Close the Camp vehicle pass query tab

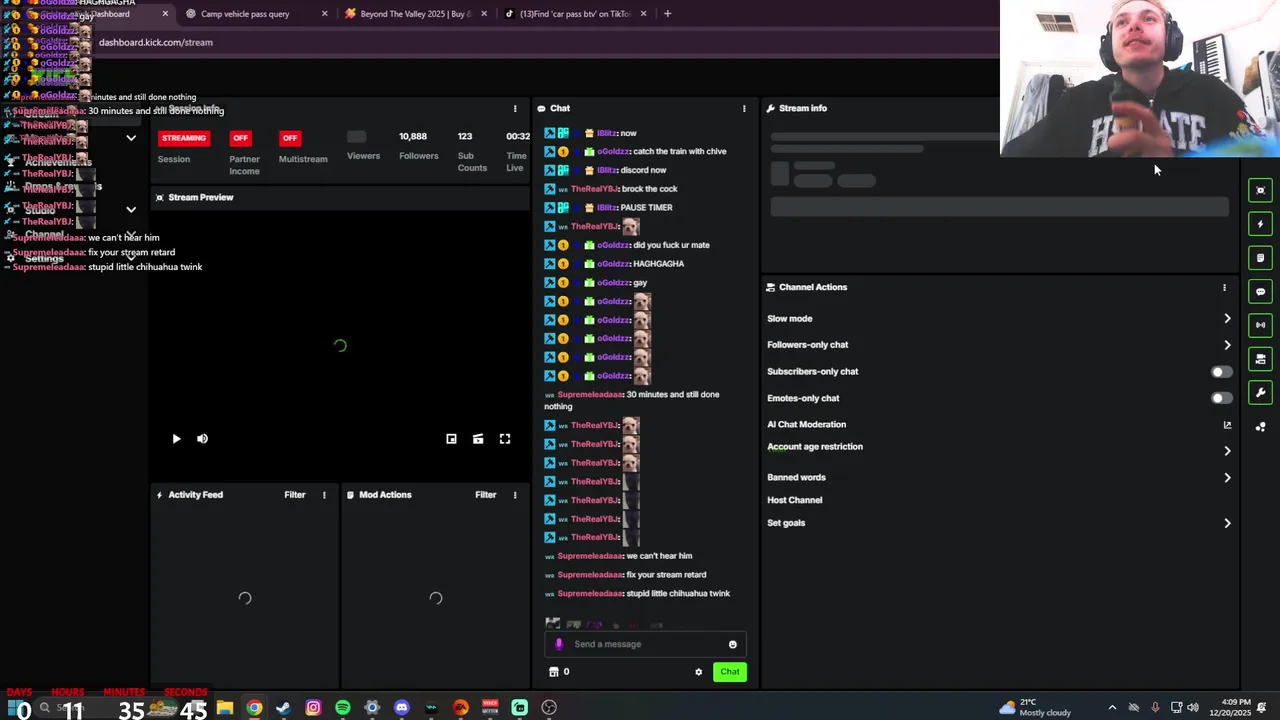point(324,14)
